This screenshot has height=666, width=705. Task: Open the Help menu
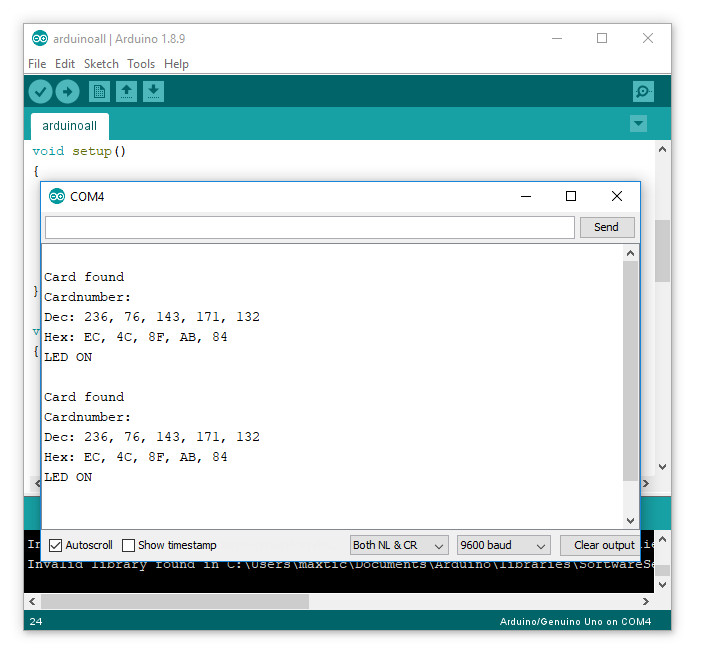pyautogui.click(x=176, y=64)
